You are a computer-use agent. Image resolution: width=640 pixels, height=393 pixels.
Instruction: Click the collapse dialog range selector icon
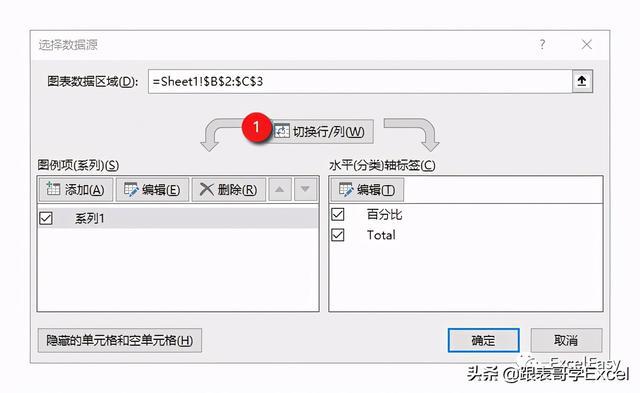click(582, 81)
